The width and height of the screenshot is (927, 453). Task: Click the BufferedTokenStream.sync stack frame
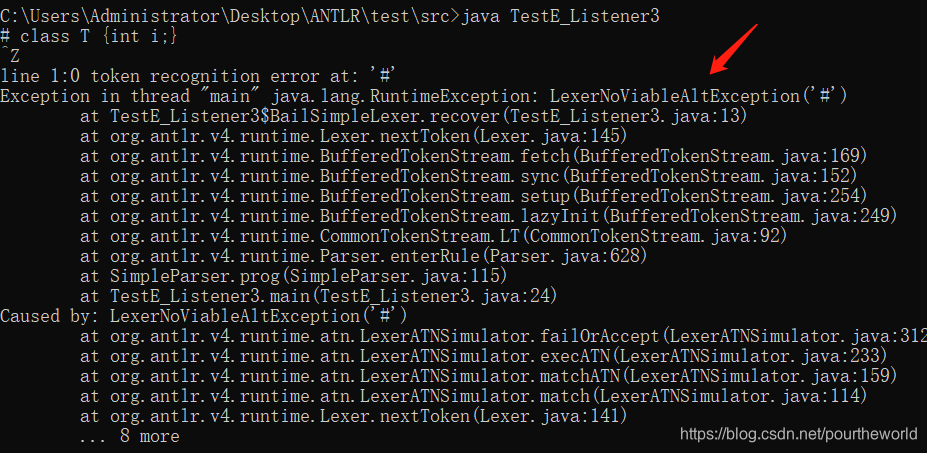tap(469, 176)
